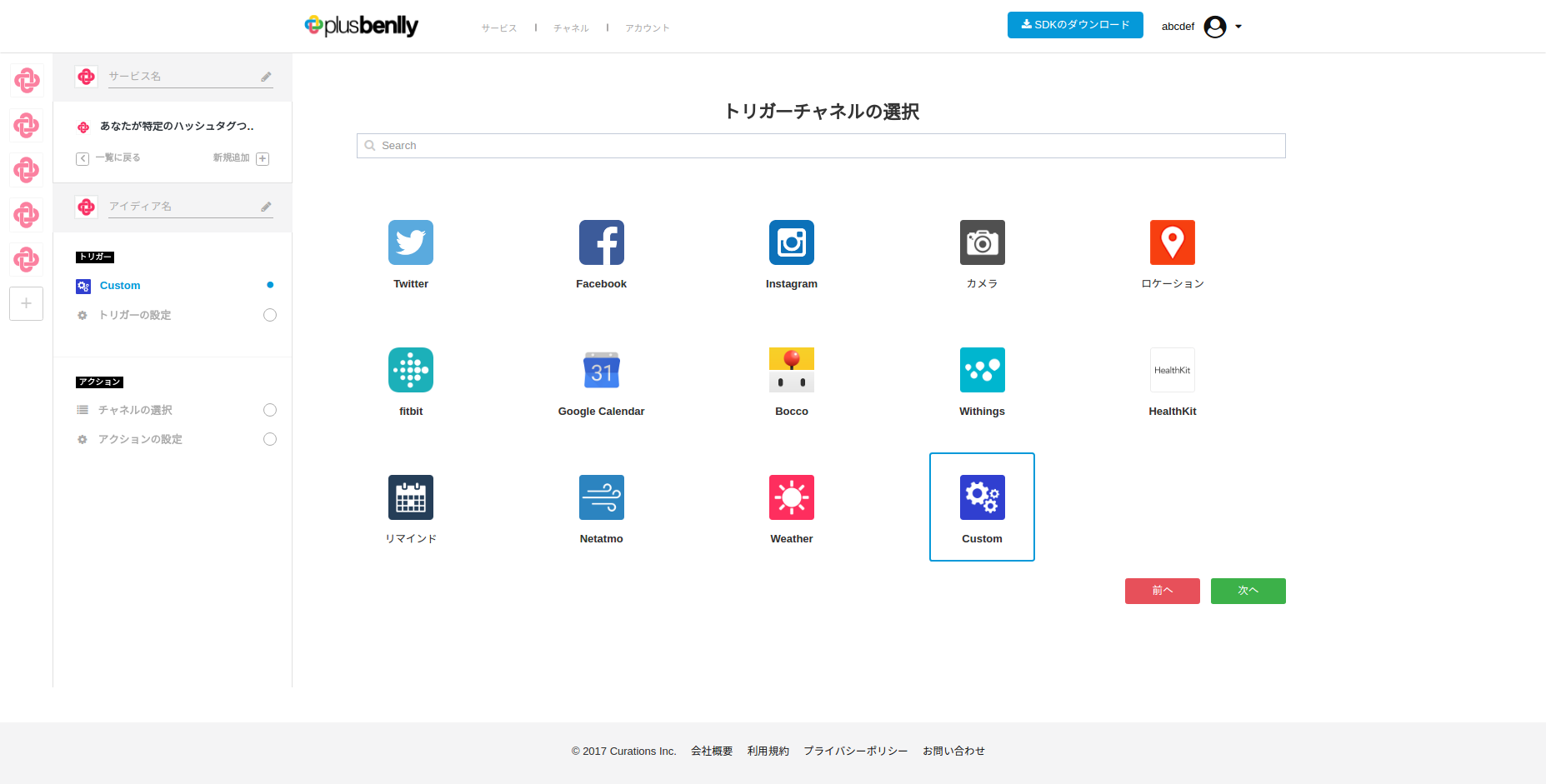Image resolution: width=1546 pixels, height=784 pixels.
Task: Open the fifth service icon in left rail
Action: click(x=27, y=259)
